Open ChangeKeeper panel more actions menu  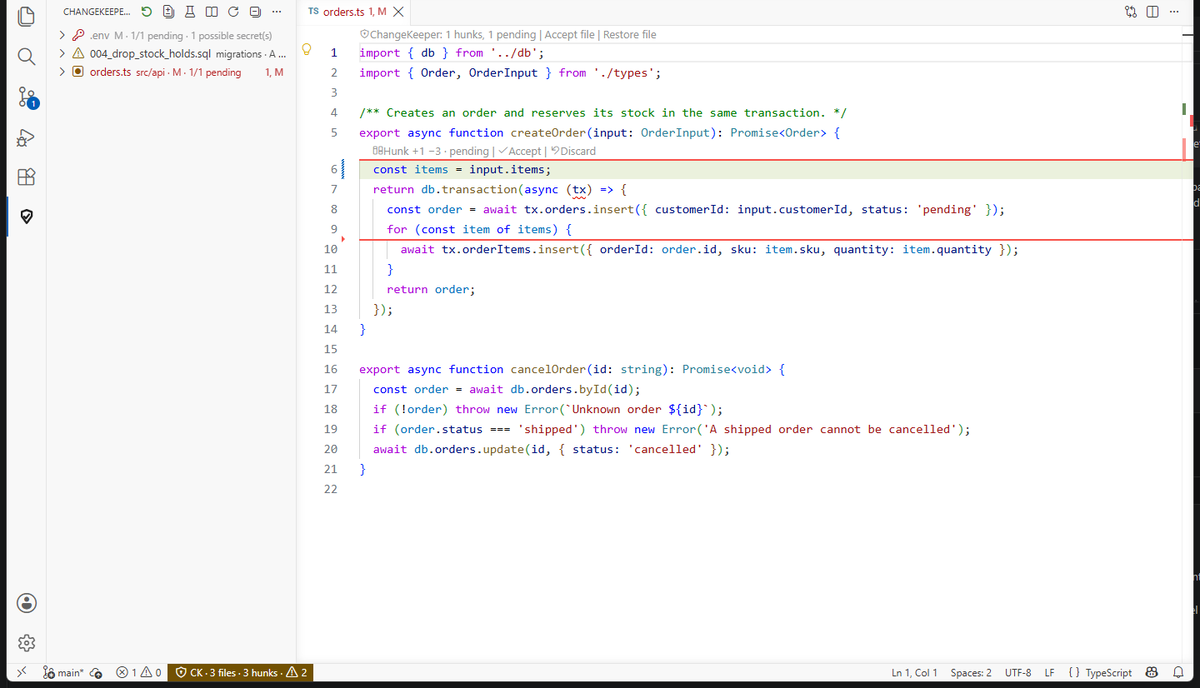(x=276, y=12)
